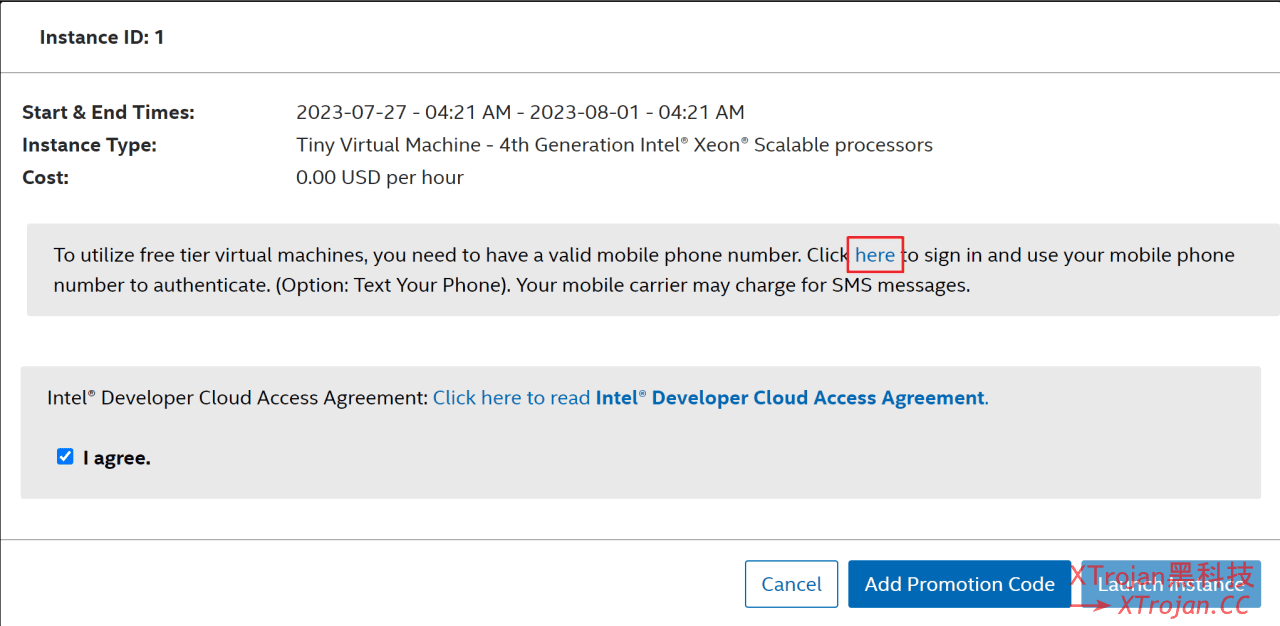Open the Intel Developer Cloud Access Agreement link
Image resolution: width=1280 pixels, height=626 pixels.
[710, 398]
